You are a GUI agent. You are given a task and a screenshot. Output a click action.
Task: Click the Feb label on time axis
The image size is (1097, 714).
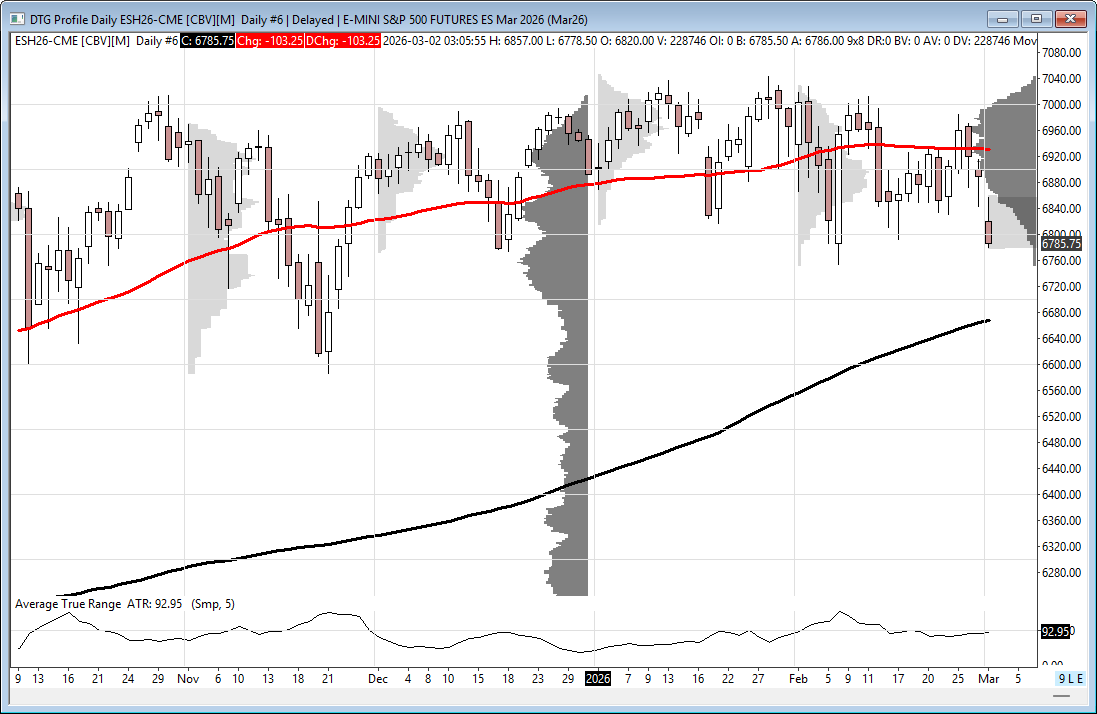point(796,678)
